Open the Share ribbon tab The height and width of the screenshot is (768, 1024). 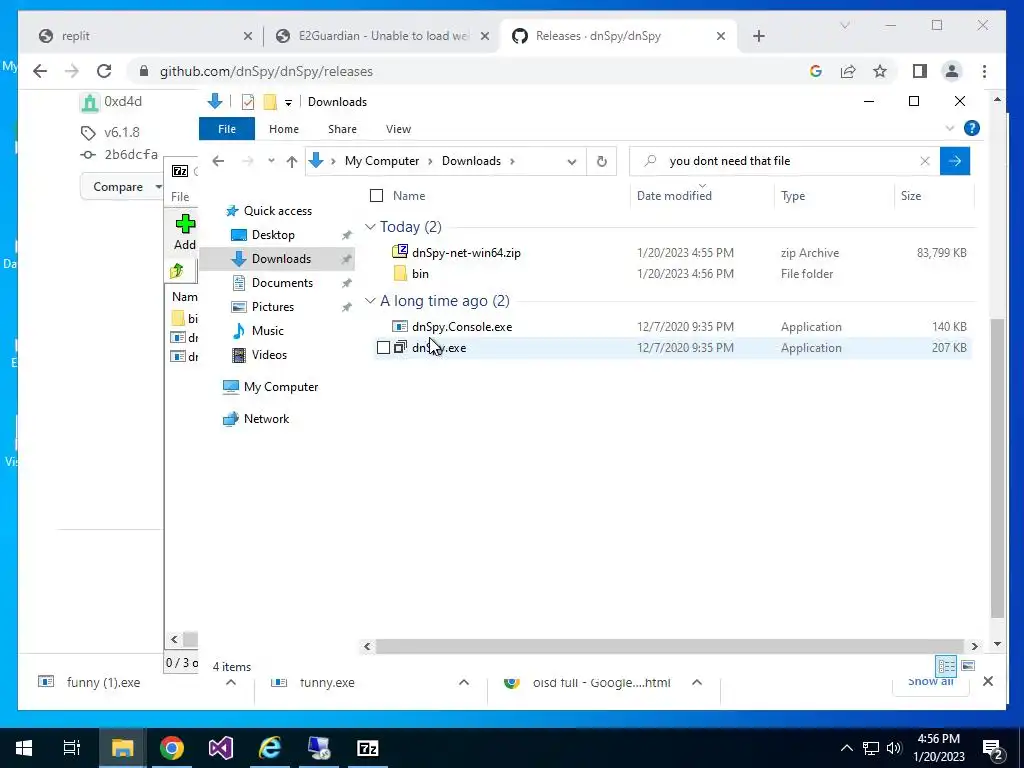(342, 129)
